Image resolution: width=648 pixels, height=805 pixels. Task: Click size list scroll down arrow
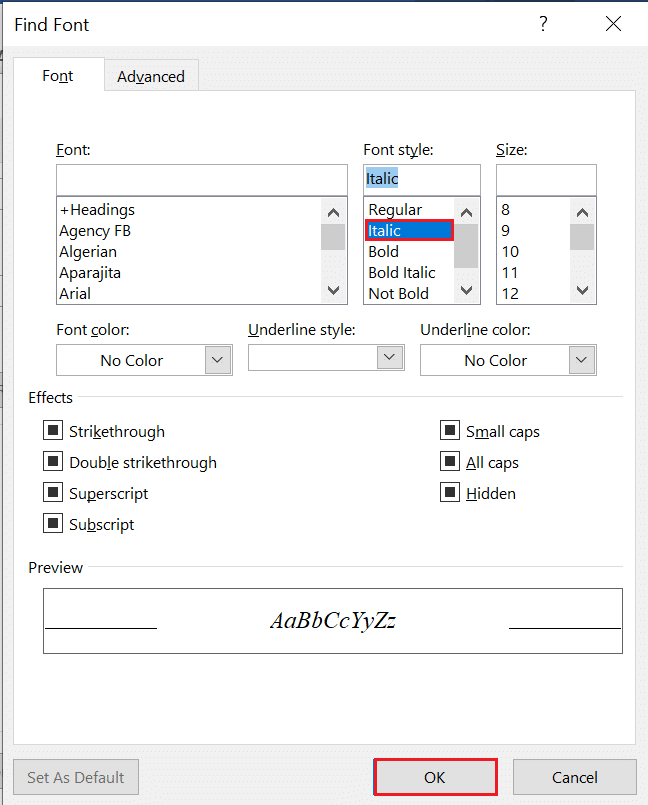coord(582,290)
